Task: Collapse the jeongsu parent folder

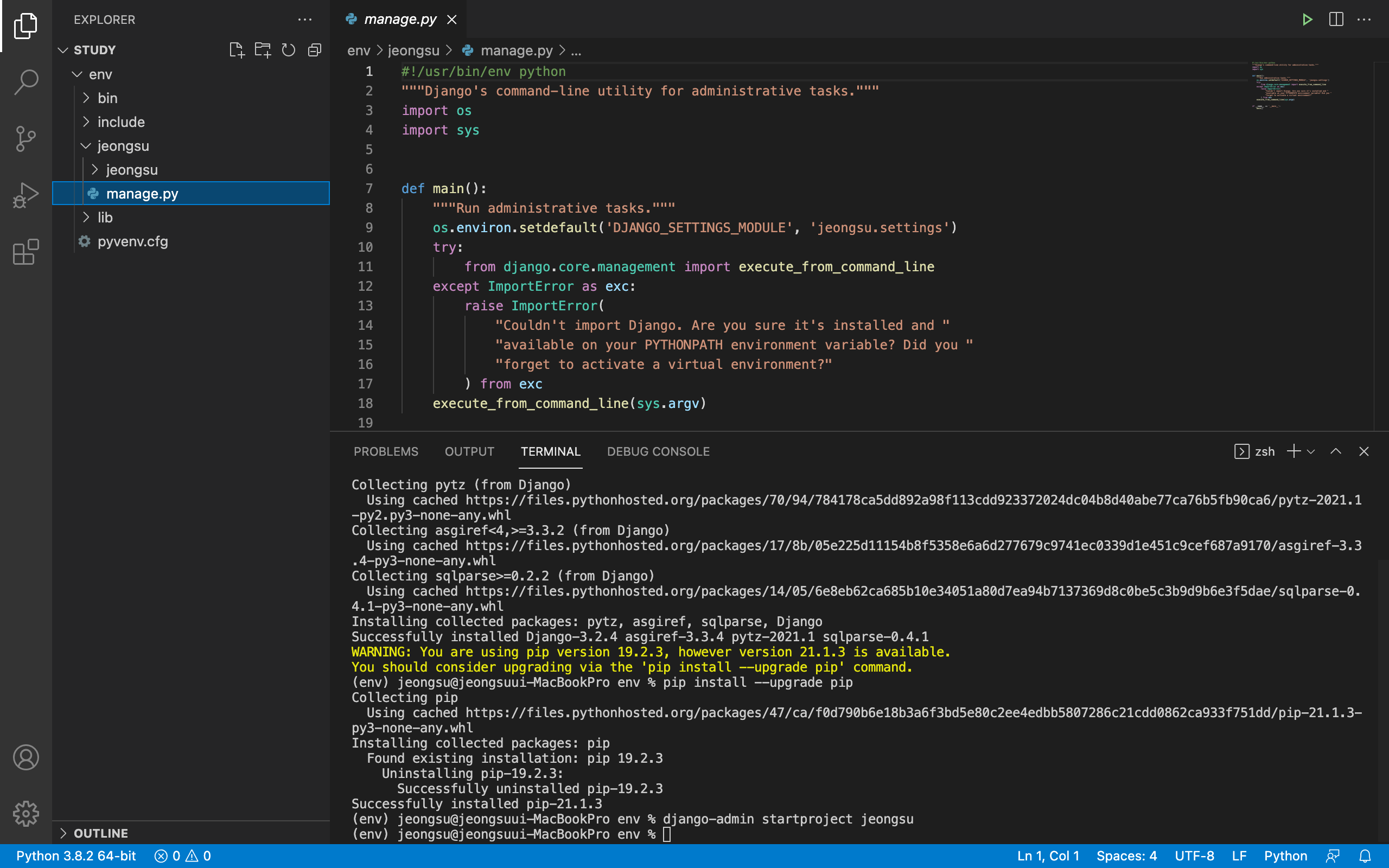Action: click(123, 146)
